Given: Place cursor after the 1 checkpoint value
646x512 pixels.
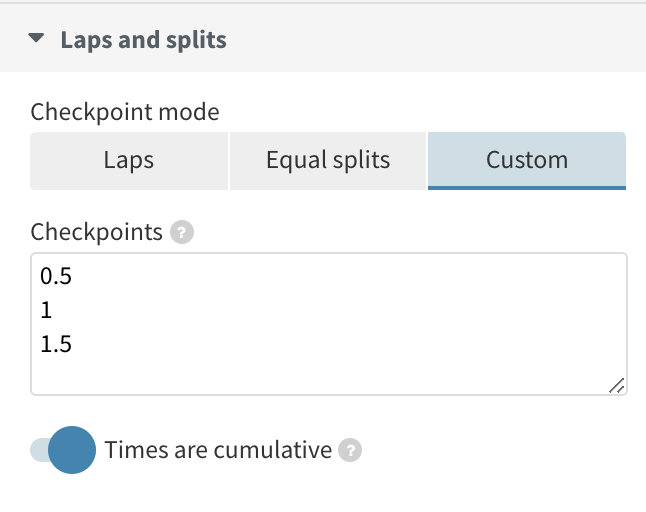Looking at the screenshot, I should [52, 310].
